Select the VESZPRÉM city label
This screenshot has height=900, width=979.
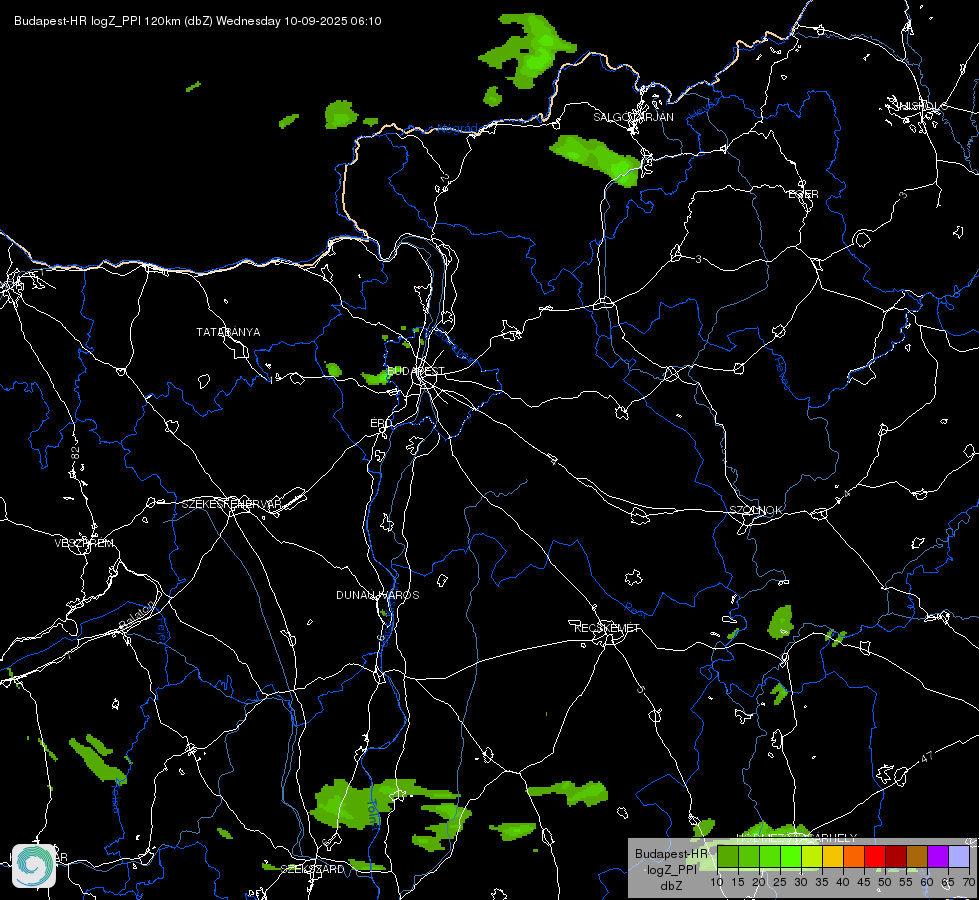click(x=84, y=543)
